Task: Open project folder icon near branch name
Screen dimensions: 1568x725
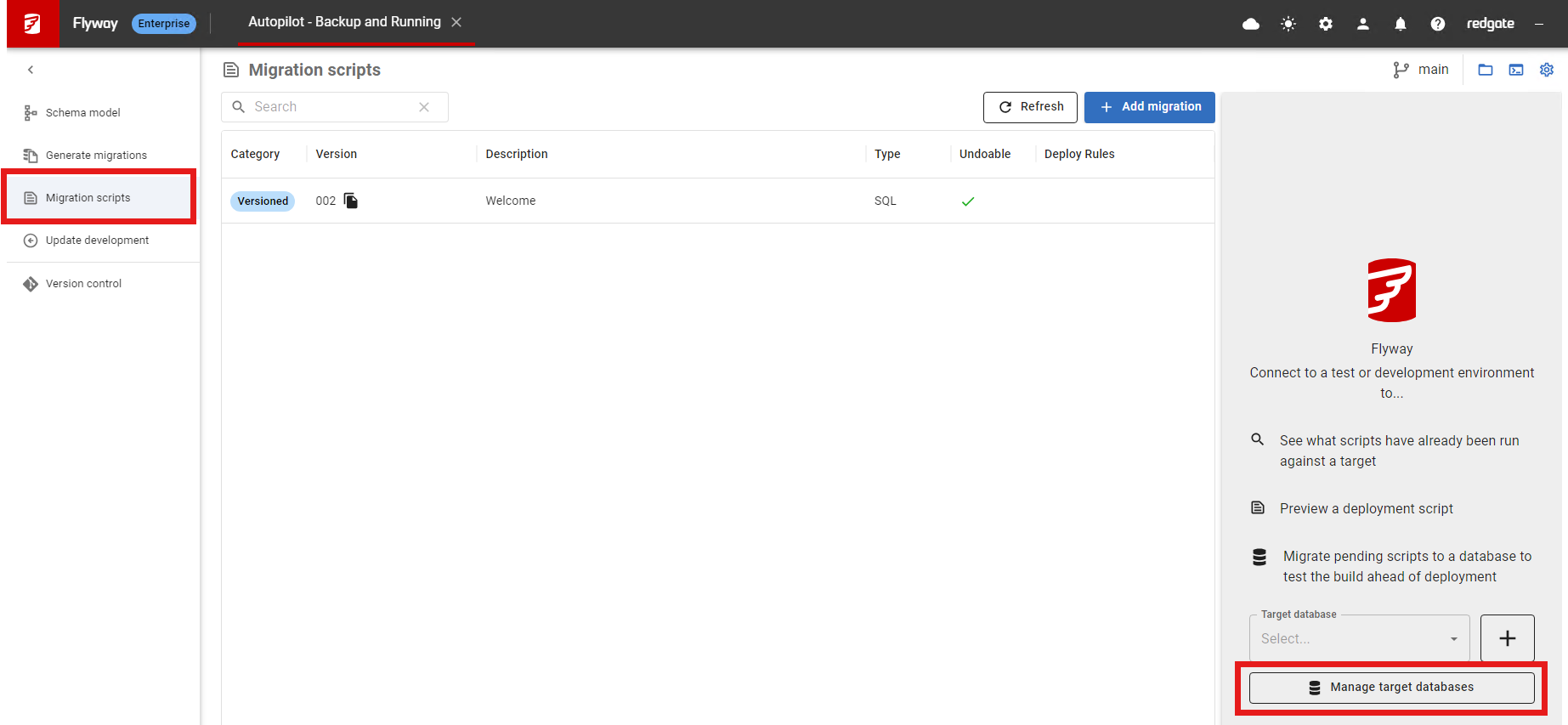Action: (x=1485, y=70)
